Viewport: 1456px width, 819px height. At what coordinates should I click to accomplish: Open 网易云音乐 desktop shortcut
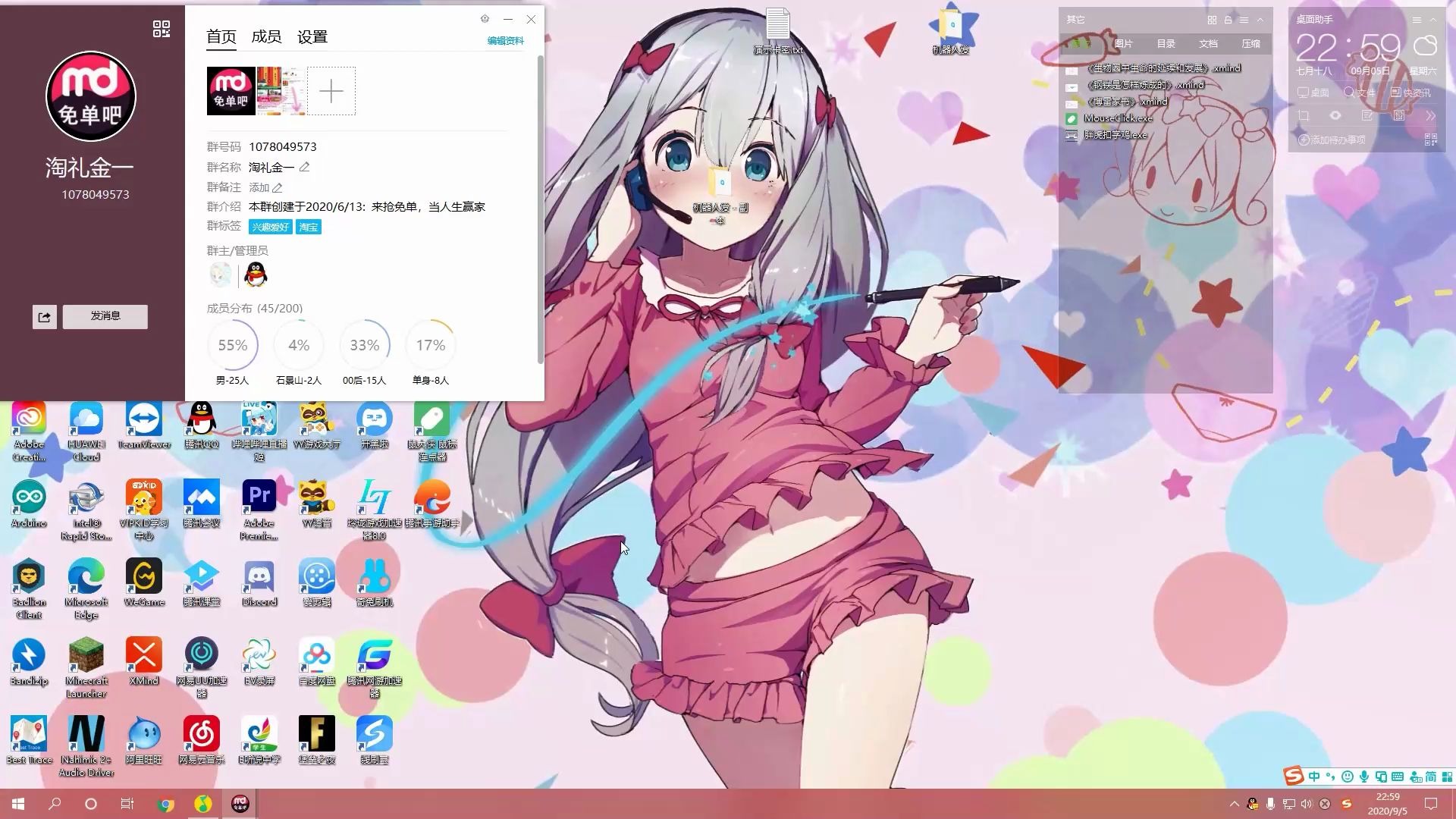[201, 740]
